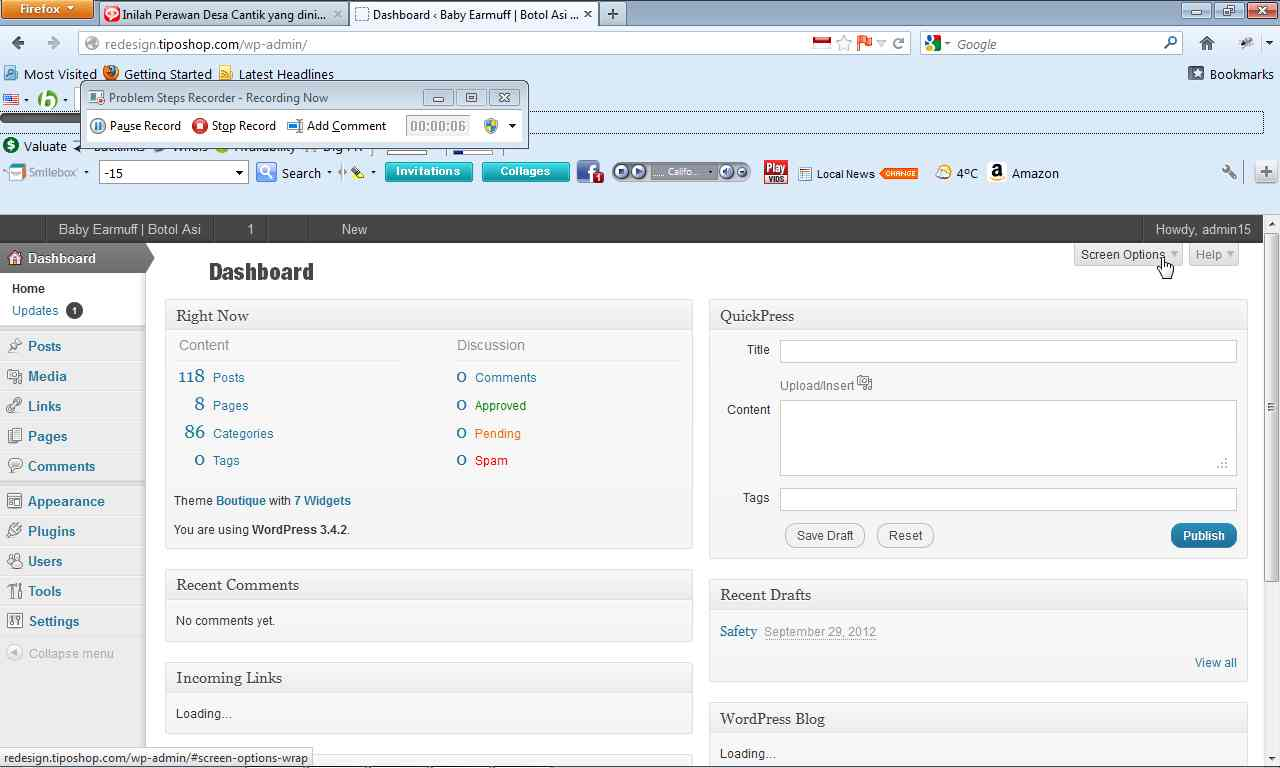Click the Publish button in QuickPress
Image resolution: width=1280 pixels, height=768 pixels.
tap(1203, 535)
